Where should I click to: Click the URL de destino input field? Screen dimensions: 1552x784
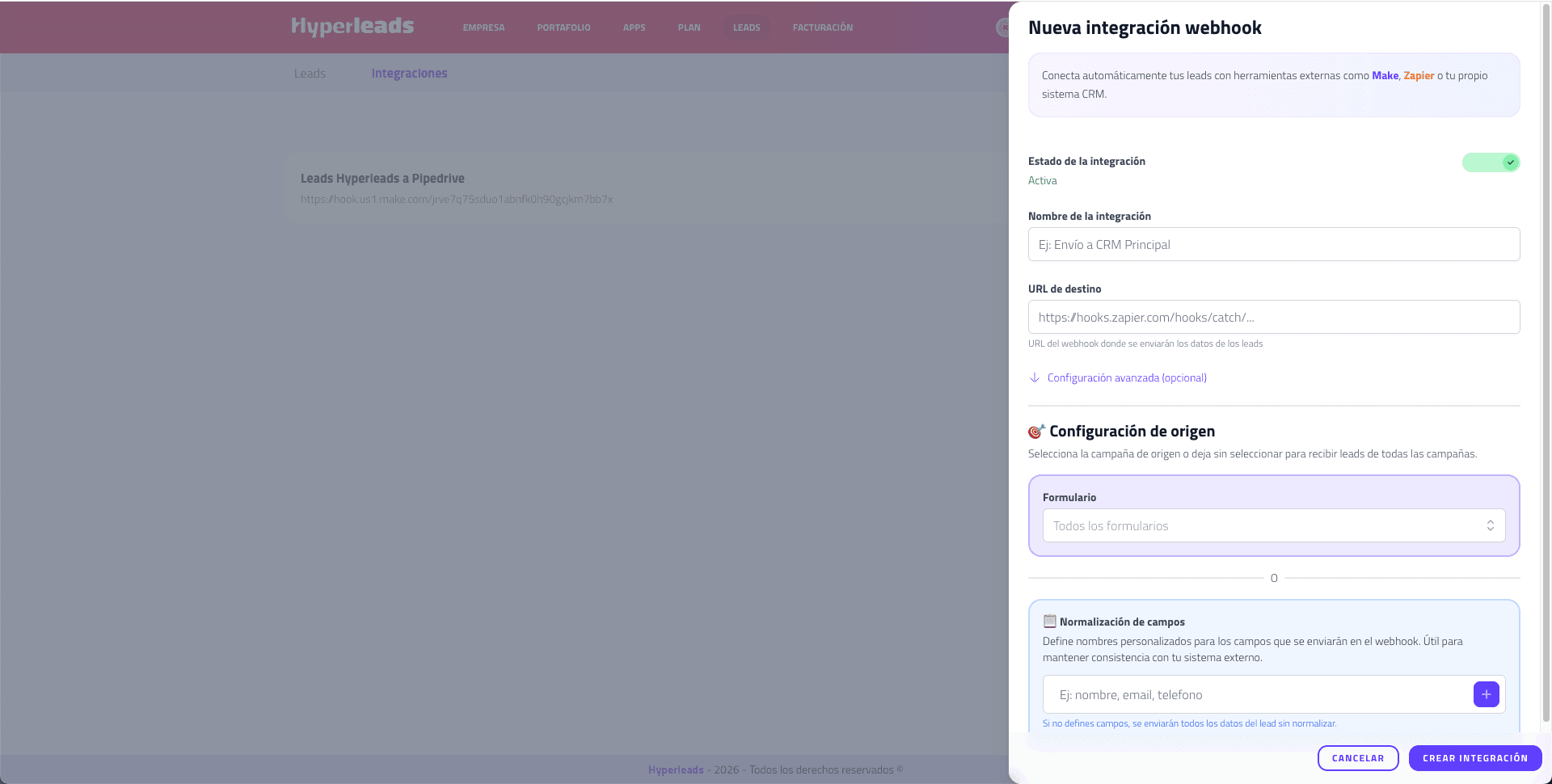pyautogui.click(x=1273, y=317)
